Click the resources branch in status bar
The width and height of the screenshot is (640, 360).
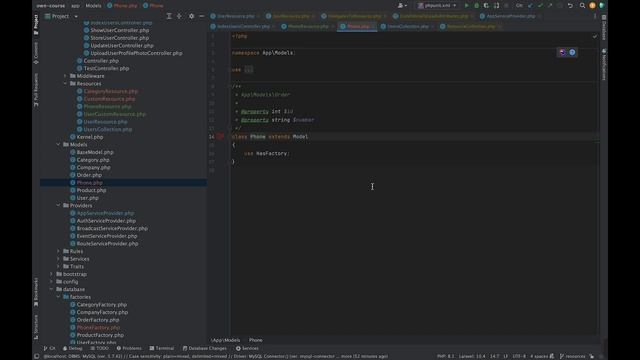click(572, 356)
